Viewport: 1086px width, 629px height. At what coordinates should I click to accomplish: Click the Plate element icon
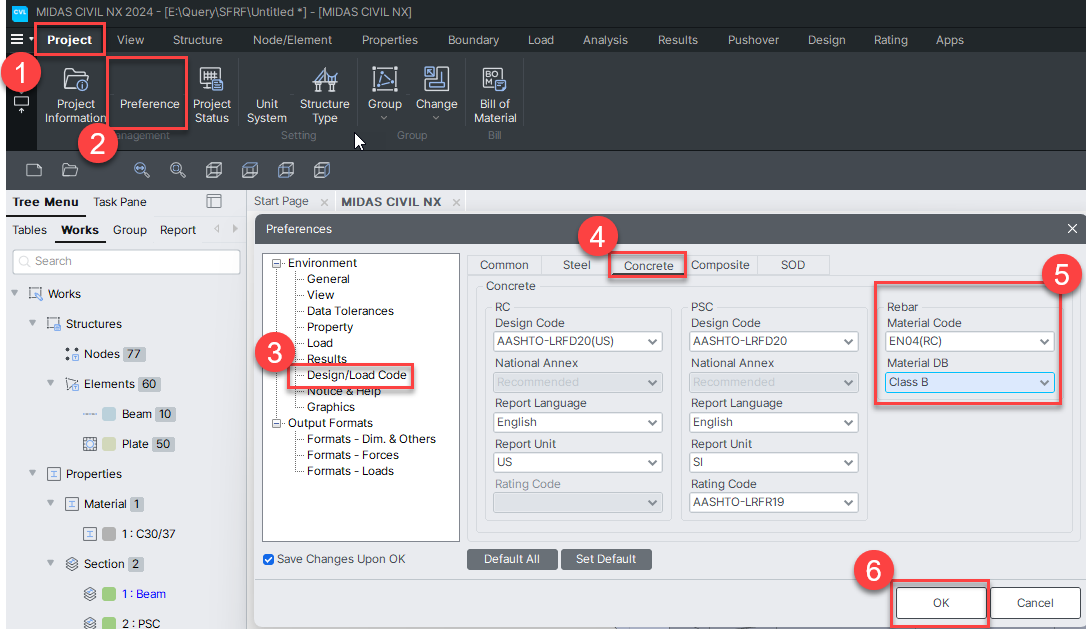coord(89,444)
